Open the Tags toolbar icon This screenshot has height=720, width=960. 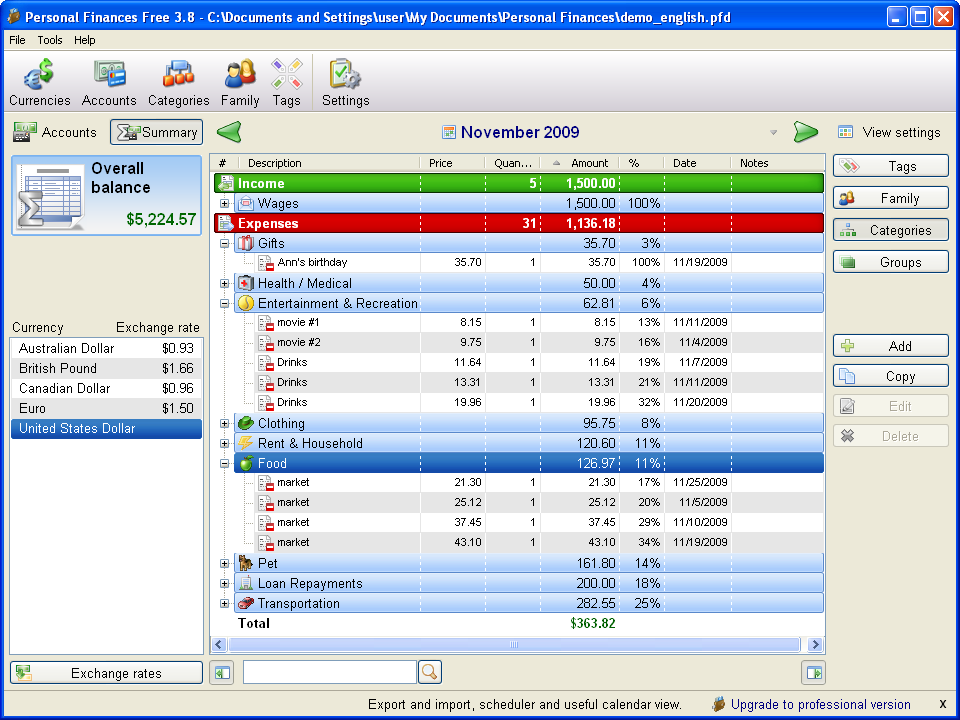pyautogui.click(x=287, y=83)
